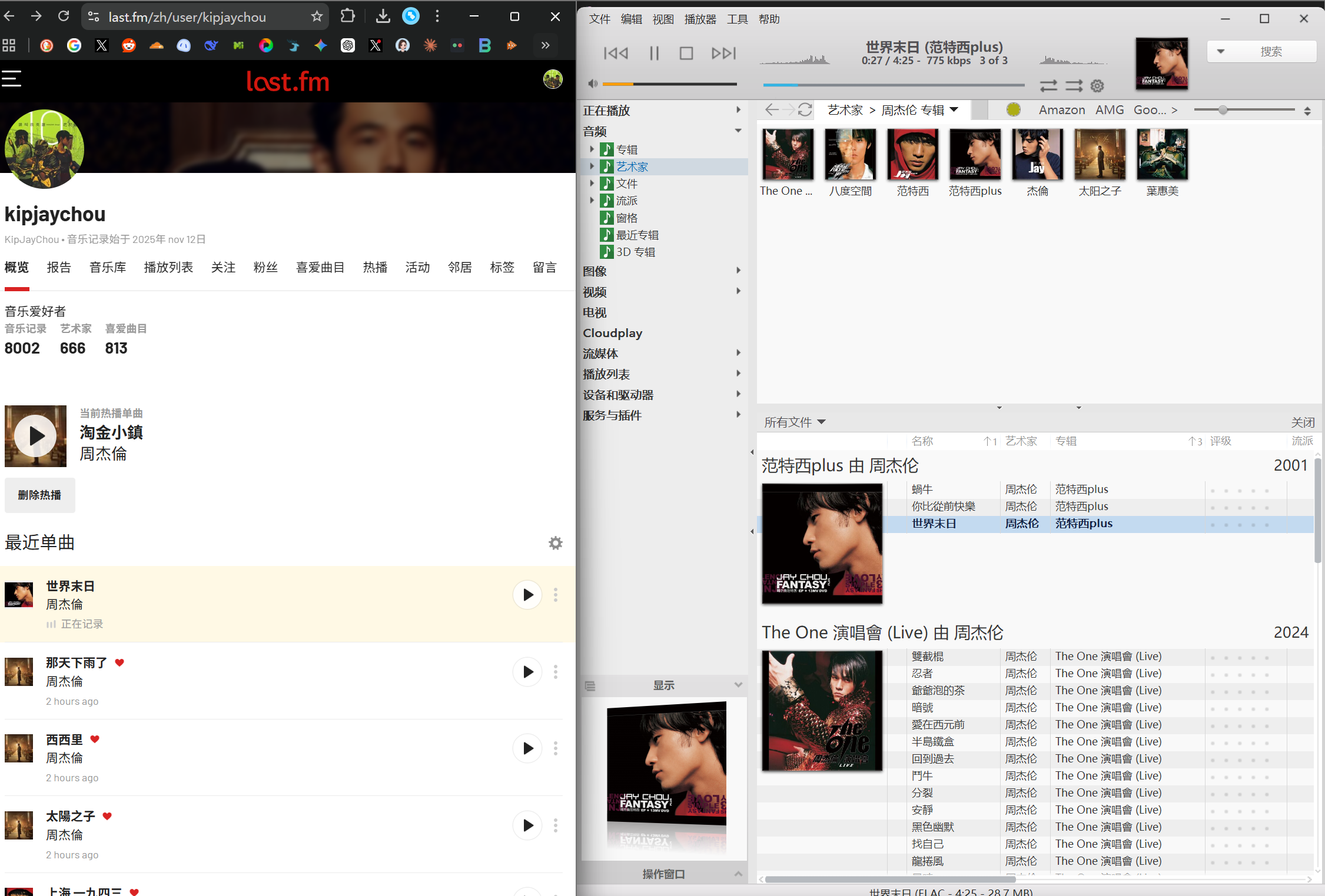Viewport: 1325px width, 896px height.
Task: Toggle repeat mode icon in player
Action: pos(1048,86)
